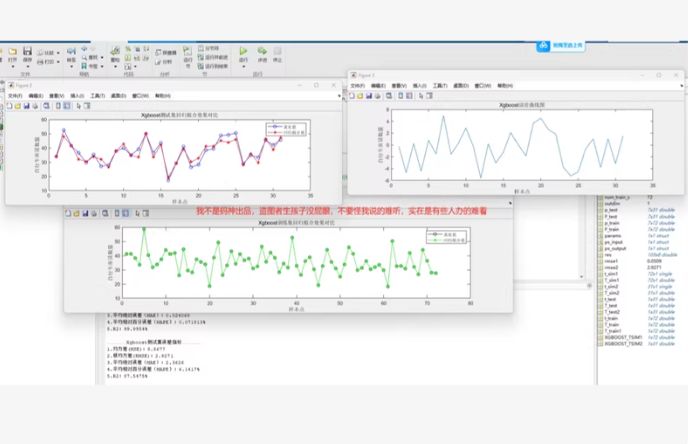Click the green Run button in MATLAB toolstrip

click(243, 51)
